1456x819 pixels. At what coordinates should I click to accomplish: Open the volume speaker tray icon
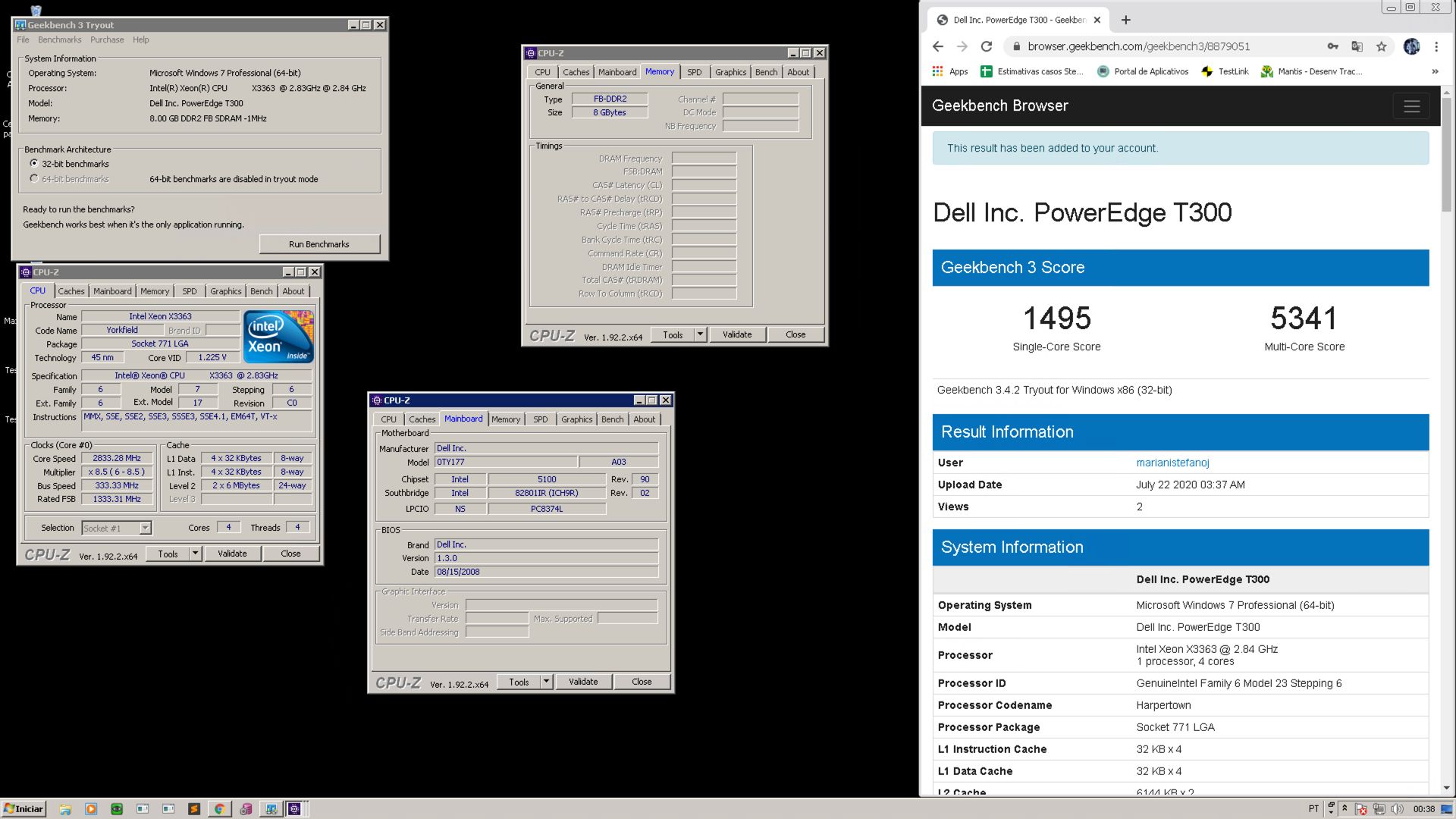(1398, 809)
